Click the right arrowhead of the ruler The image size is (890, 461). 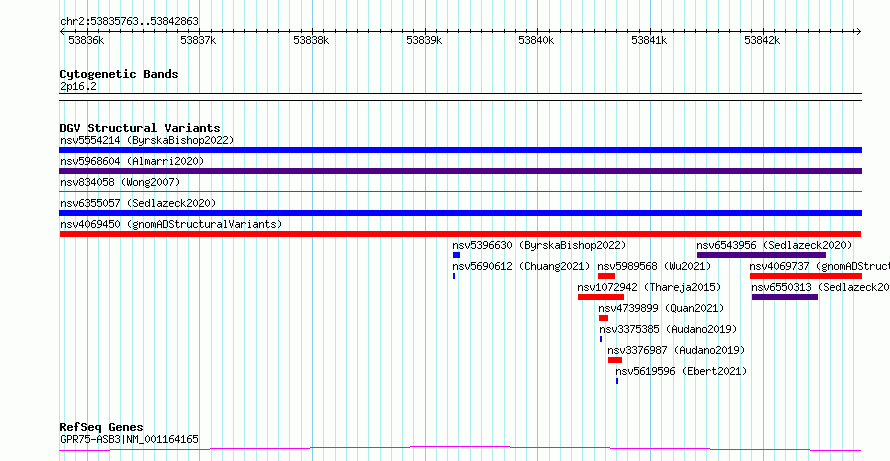coord(859,31)
